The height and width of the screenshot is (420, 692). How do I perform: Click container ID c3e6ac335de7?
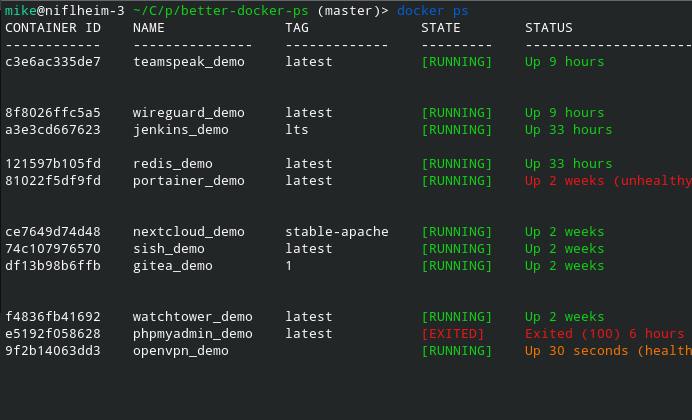point(53,62)
